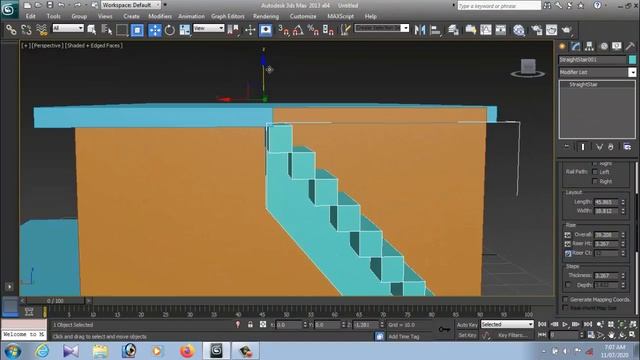Enable the Rail Path Left checkbox
Viewport: 640px width, 360px height.
click(595, 172)
